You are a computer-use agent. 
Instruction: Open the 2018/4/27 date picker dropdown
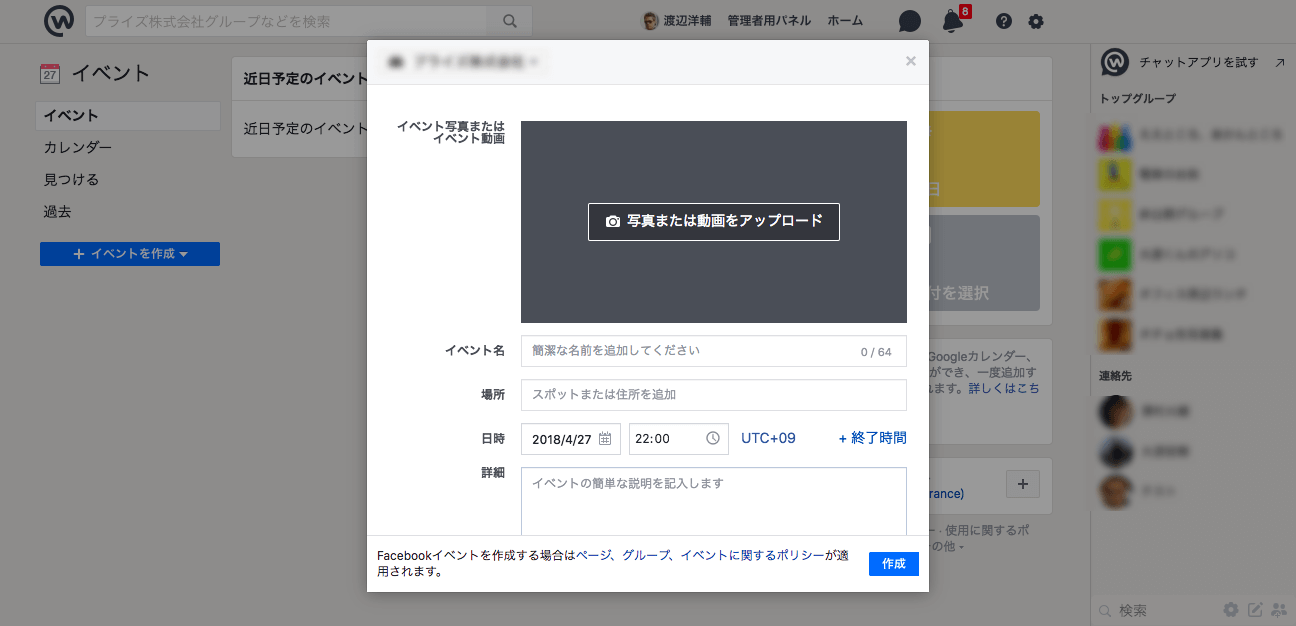570,438
